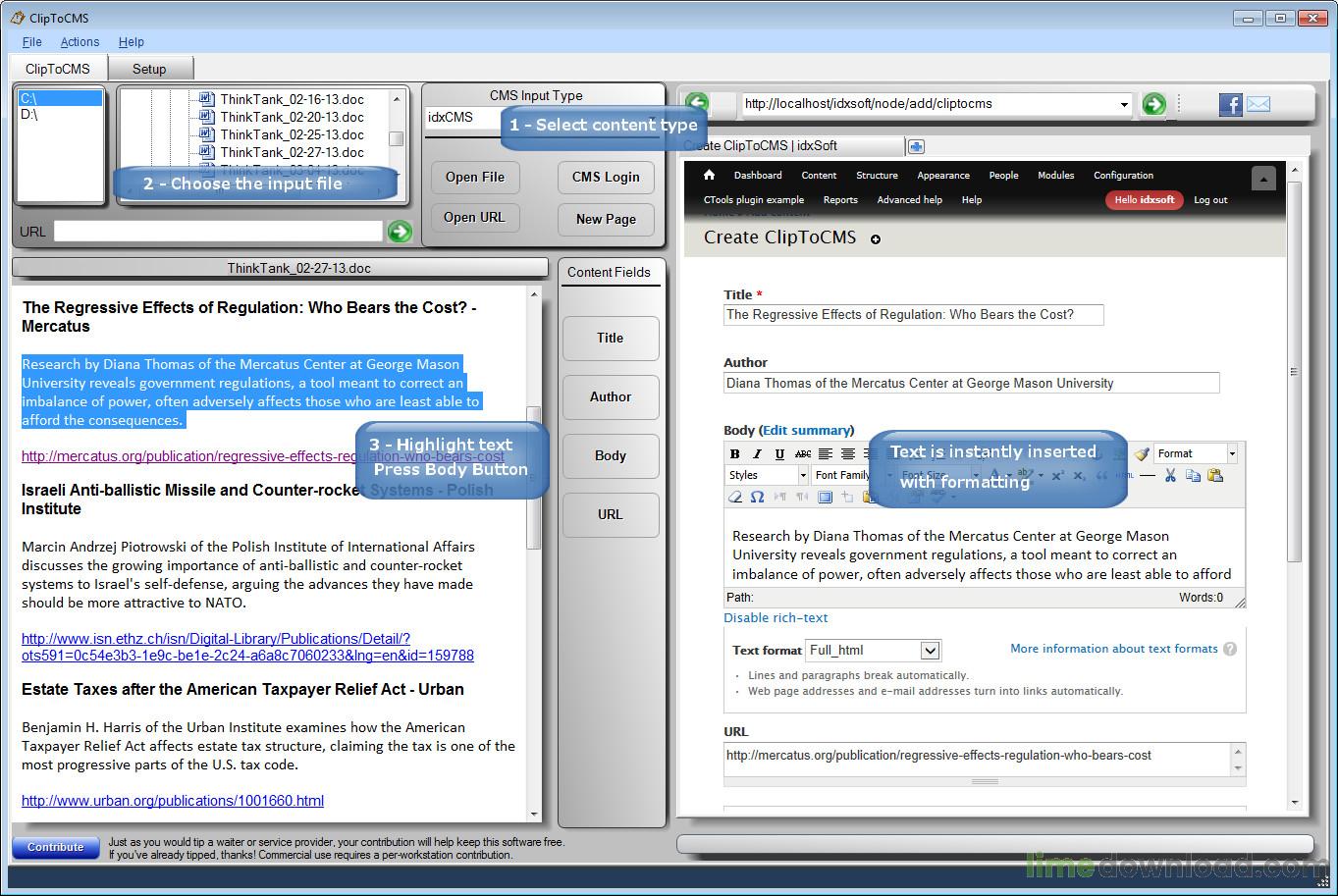Image resolution: width=1338 pixels, height=896 pixels.
Task: Click the Author text field on web form
Action: pyautogui.click(x=972, y=384)
